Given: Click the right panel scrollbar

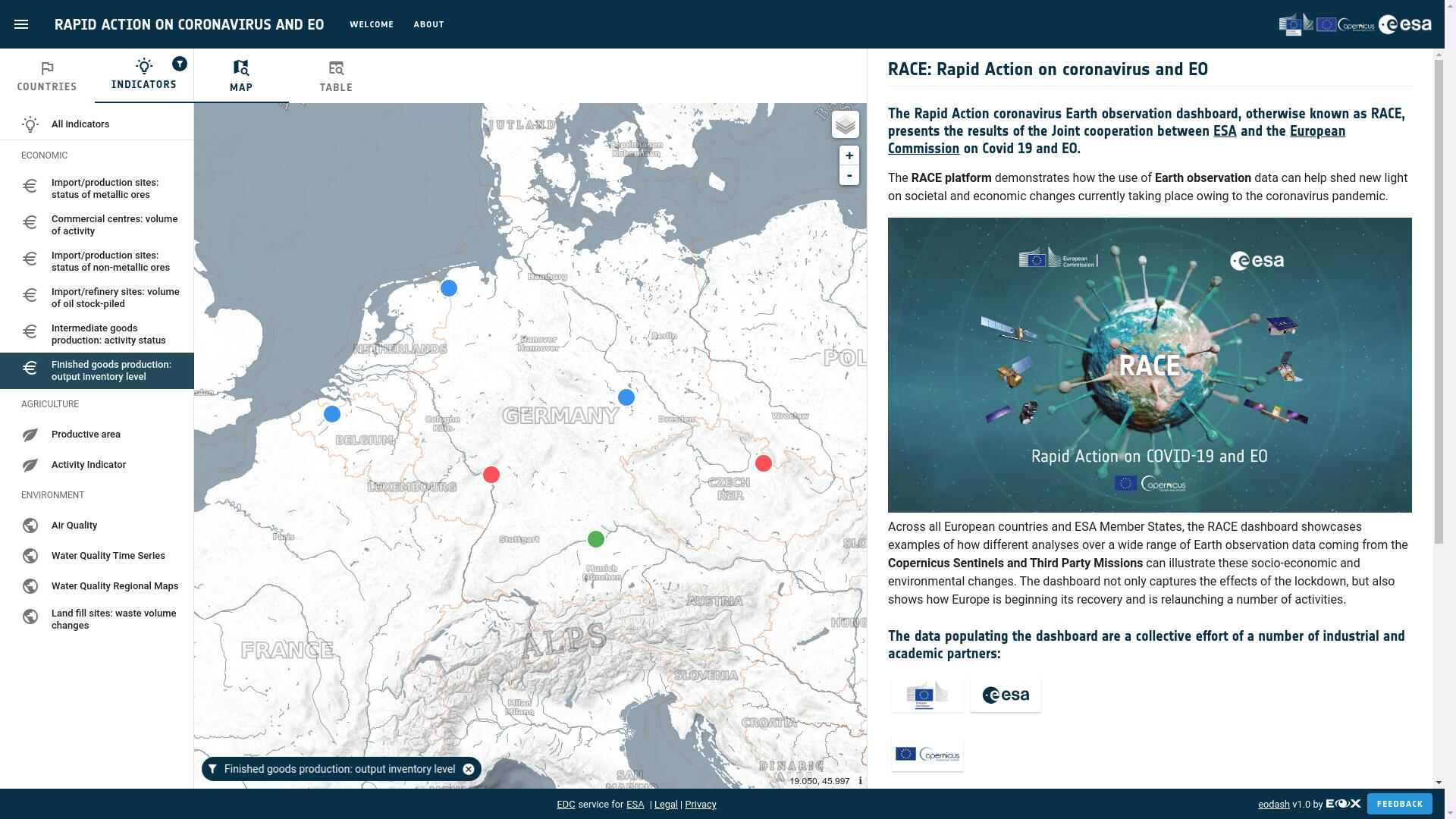Looking at the screenshot, I should 1439,302.
